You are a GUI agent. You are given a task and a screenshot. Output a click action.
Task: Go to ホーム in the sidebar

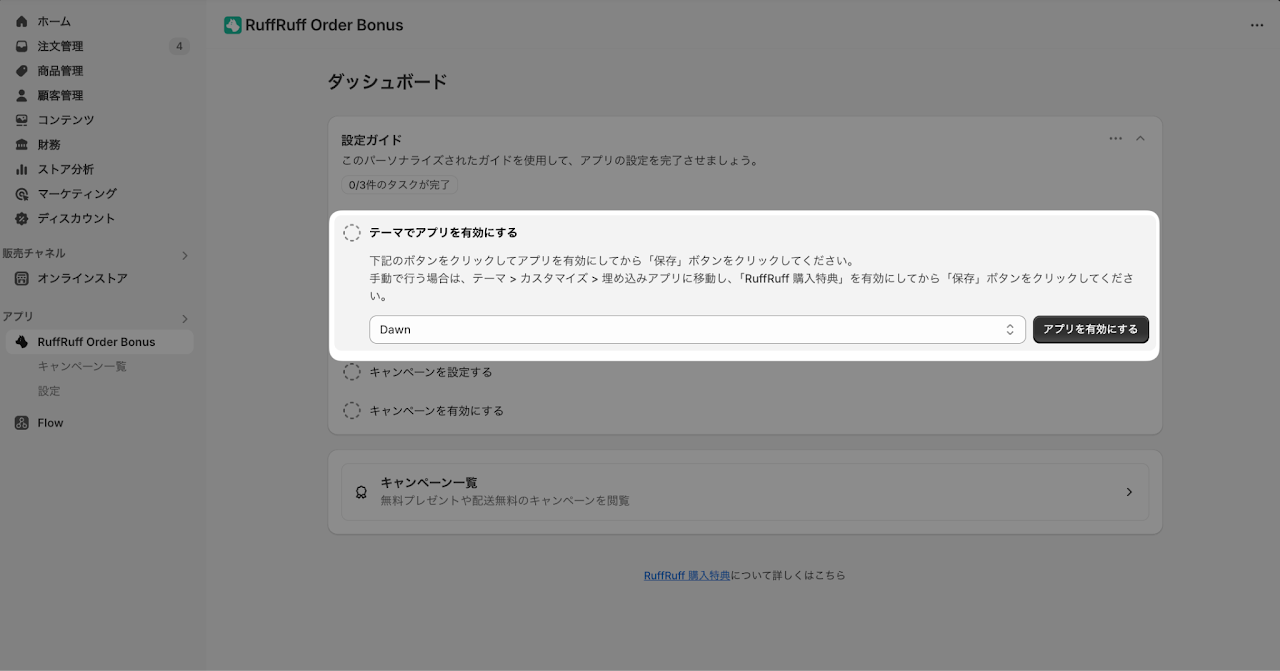click(54, 21)
